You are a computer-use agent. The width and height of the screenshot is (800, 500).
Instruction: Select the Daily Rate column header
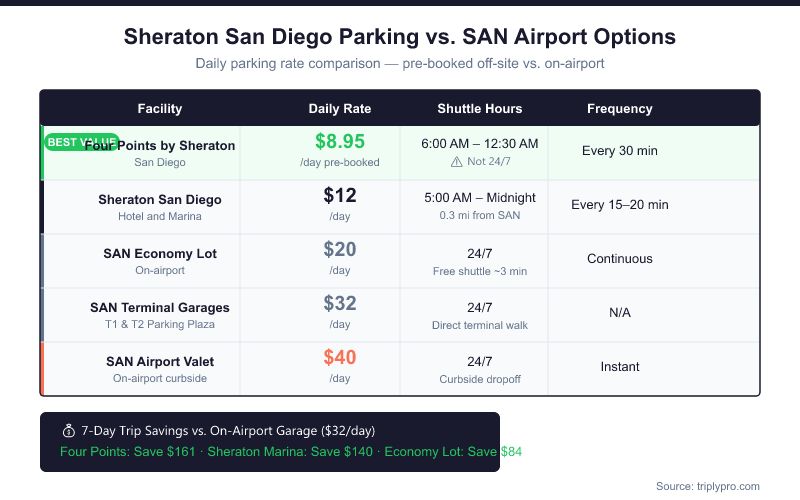click(340, 108)
